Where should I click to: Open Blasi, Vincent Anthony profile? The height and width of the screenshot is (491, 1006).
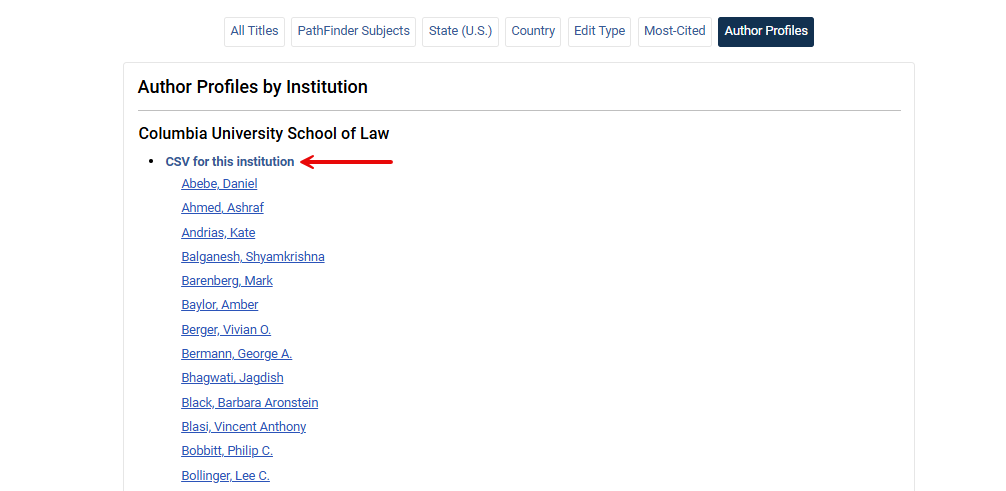coord(244,427)
